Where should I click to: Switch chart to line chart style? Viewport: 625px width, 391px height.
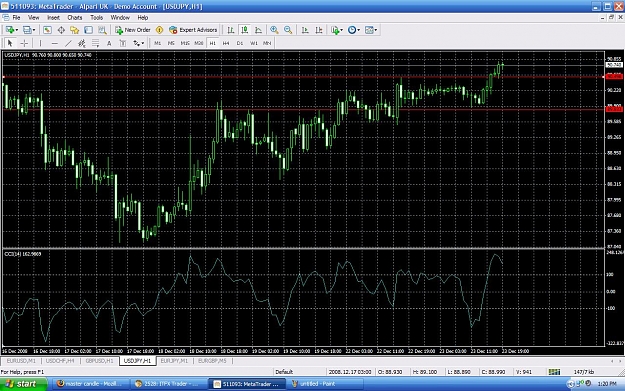point(258,30)
